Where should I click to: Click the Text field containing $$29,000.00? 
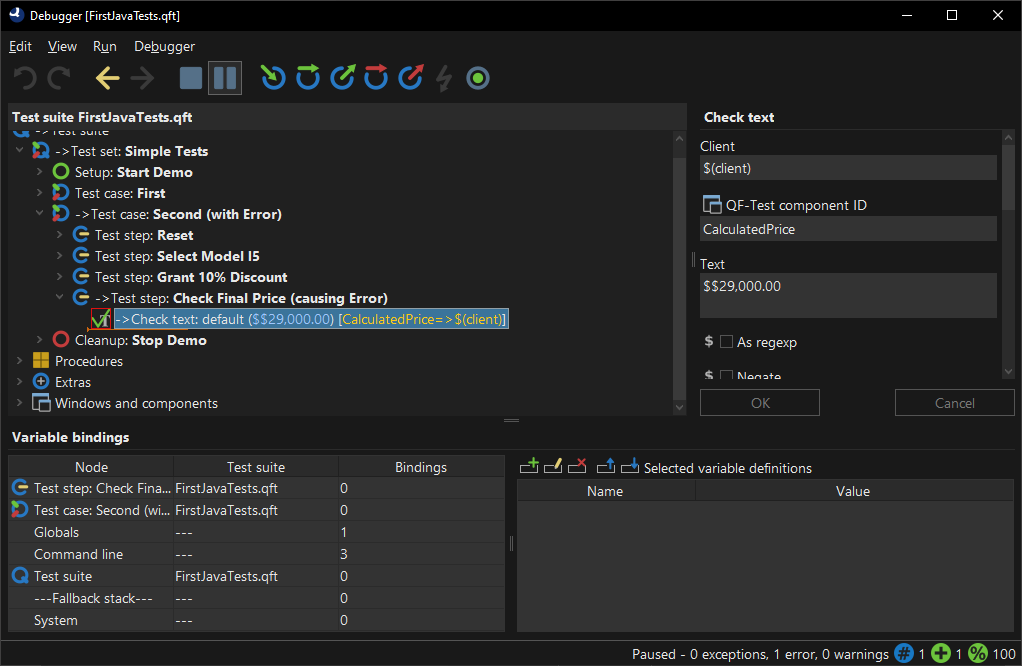[848, 295]
